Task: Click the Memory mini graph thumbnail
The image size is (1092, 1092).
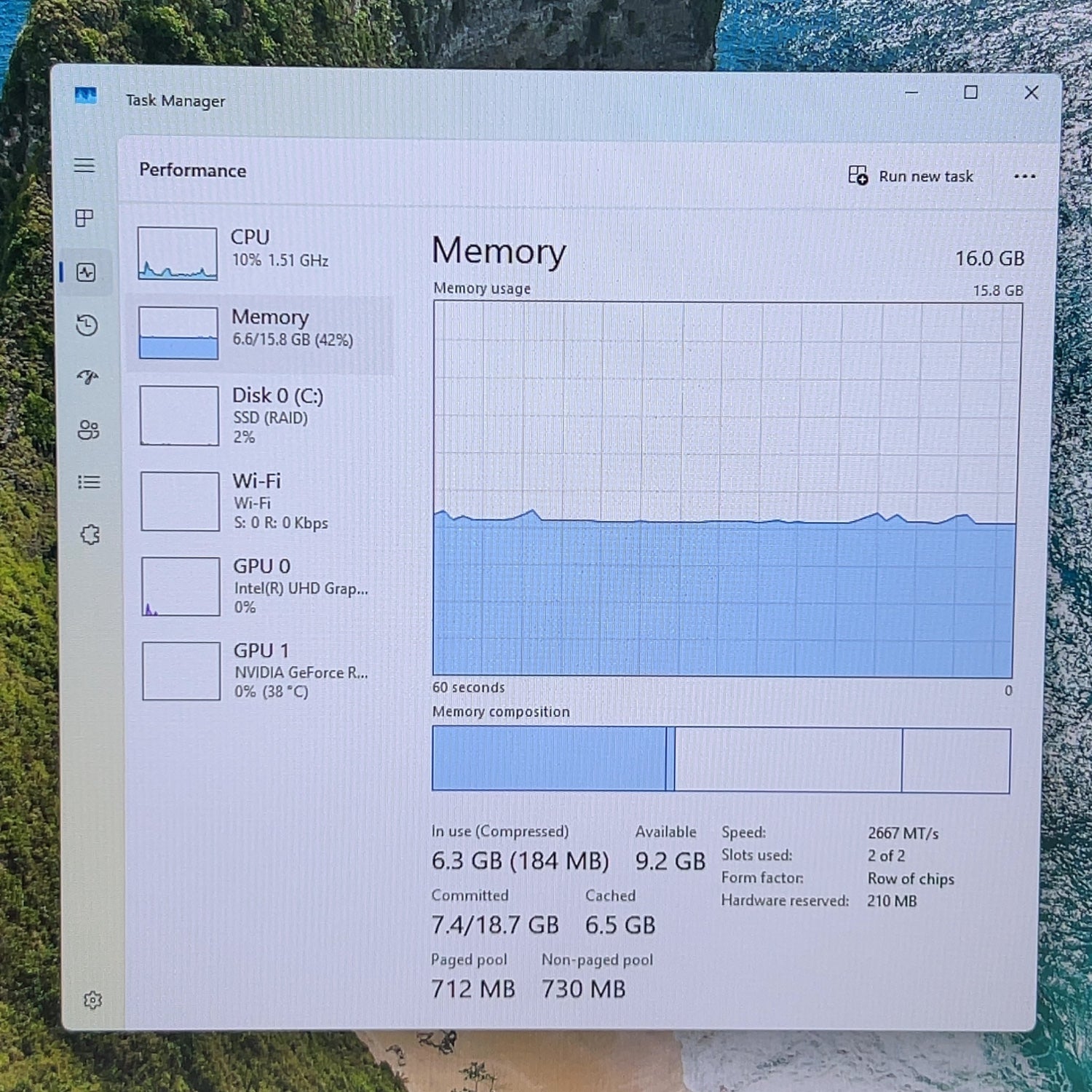Action: click(x=178, y=333)
